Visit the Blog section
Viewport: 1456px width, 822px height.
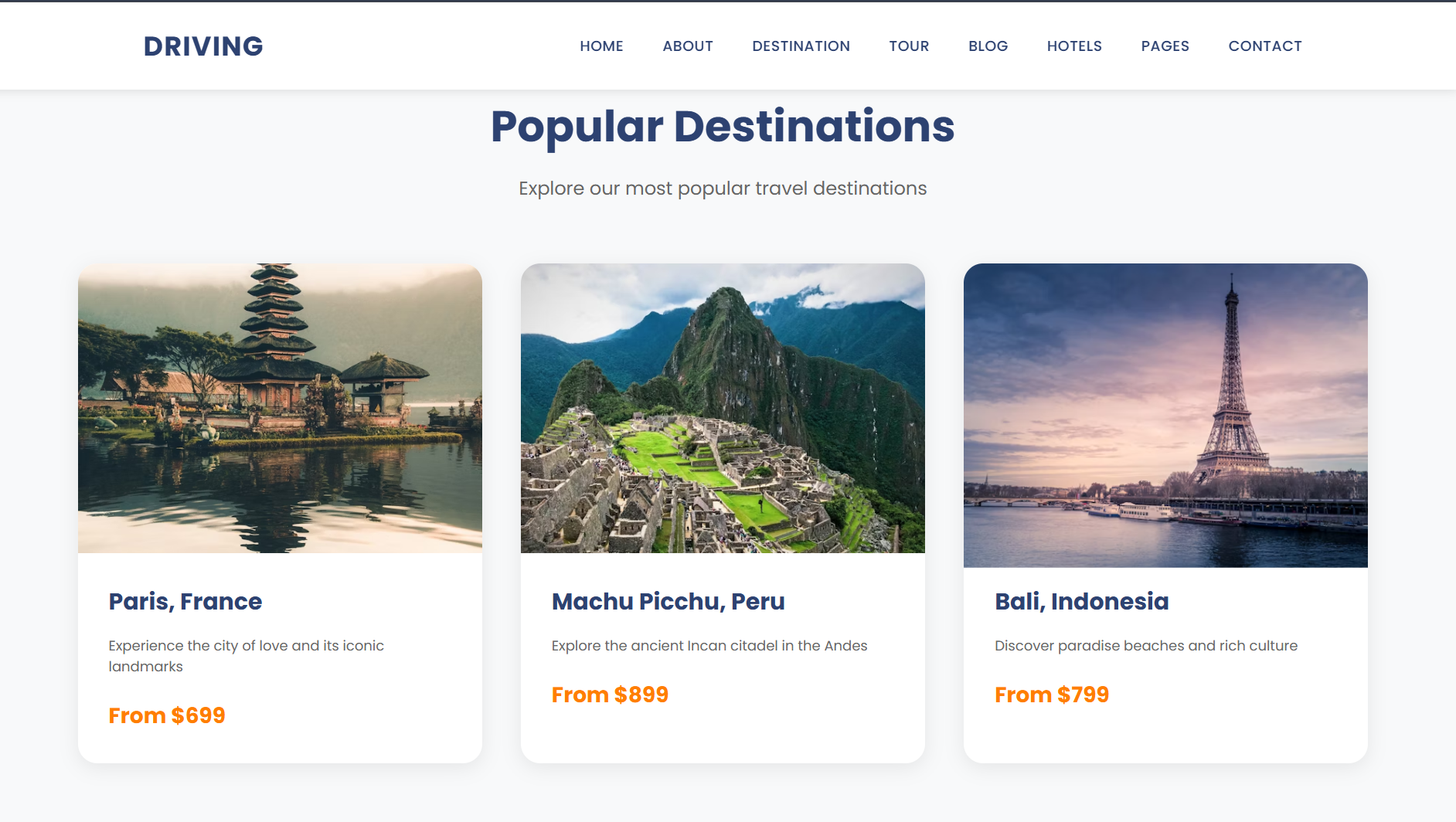click(988, 46)
